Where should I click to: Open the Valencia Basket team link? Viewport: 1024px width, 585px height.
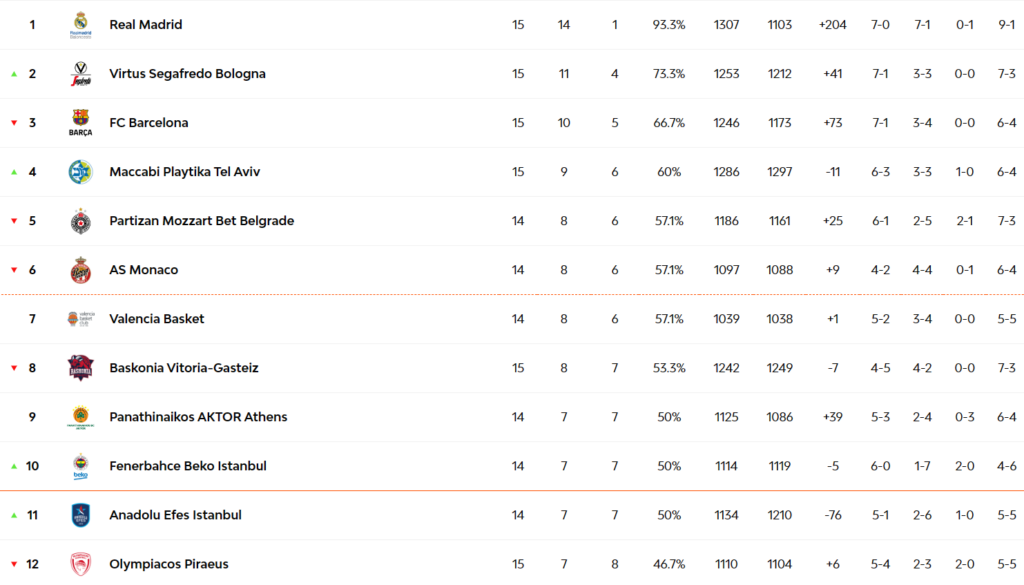(x=156, y=318)
